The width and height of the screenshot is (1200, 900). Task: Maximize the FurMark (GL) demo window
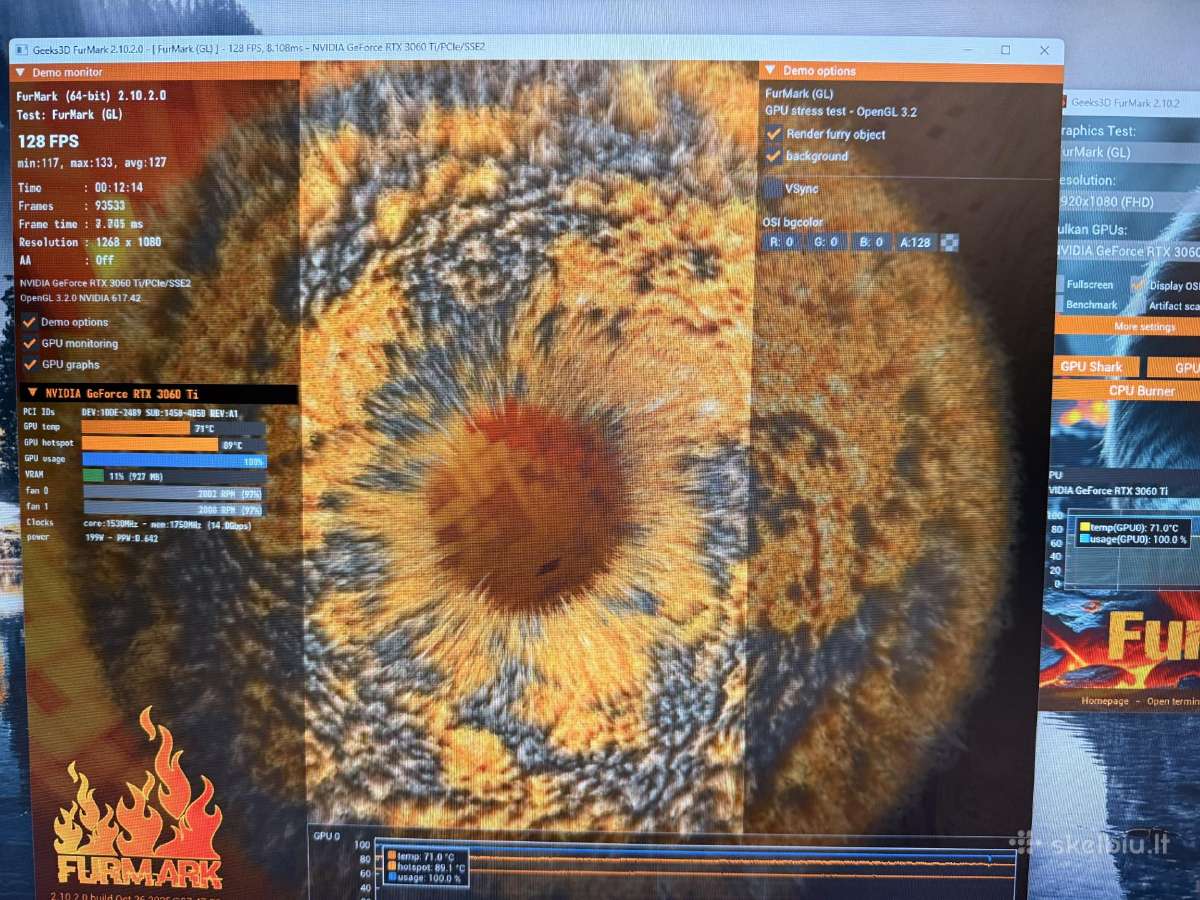1005,49
